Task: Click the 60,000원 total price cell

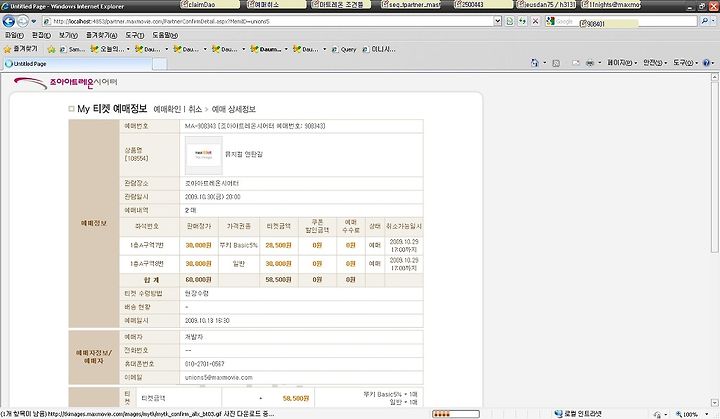Action: (x=198, y=279)
